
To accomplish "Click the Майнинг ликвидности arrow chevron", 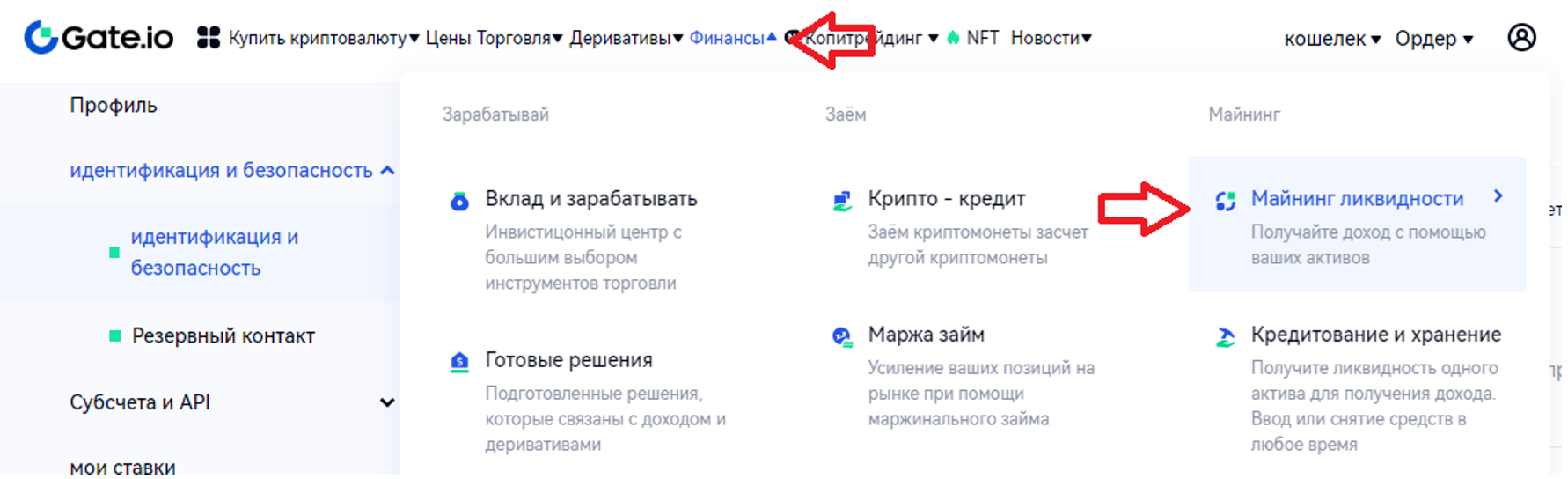I will [1498, 196].
